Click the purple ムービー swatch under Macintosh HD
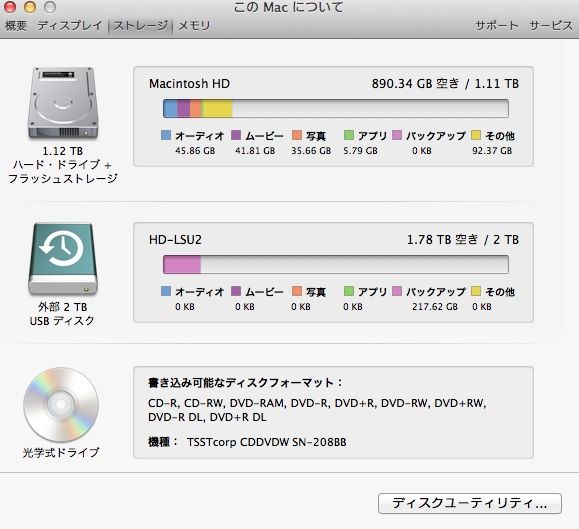 236,135
